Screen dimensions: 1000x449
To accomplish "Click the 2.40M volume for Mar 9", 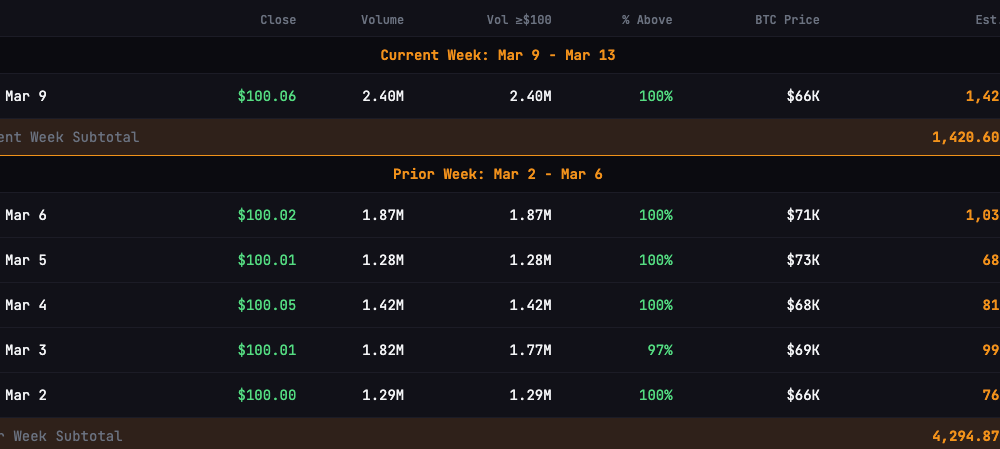I will 383,96.
